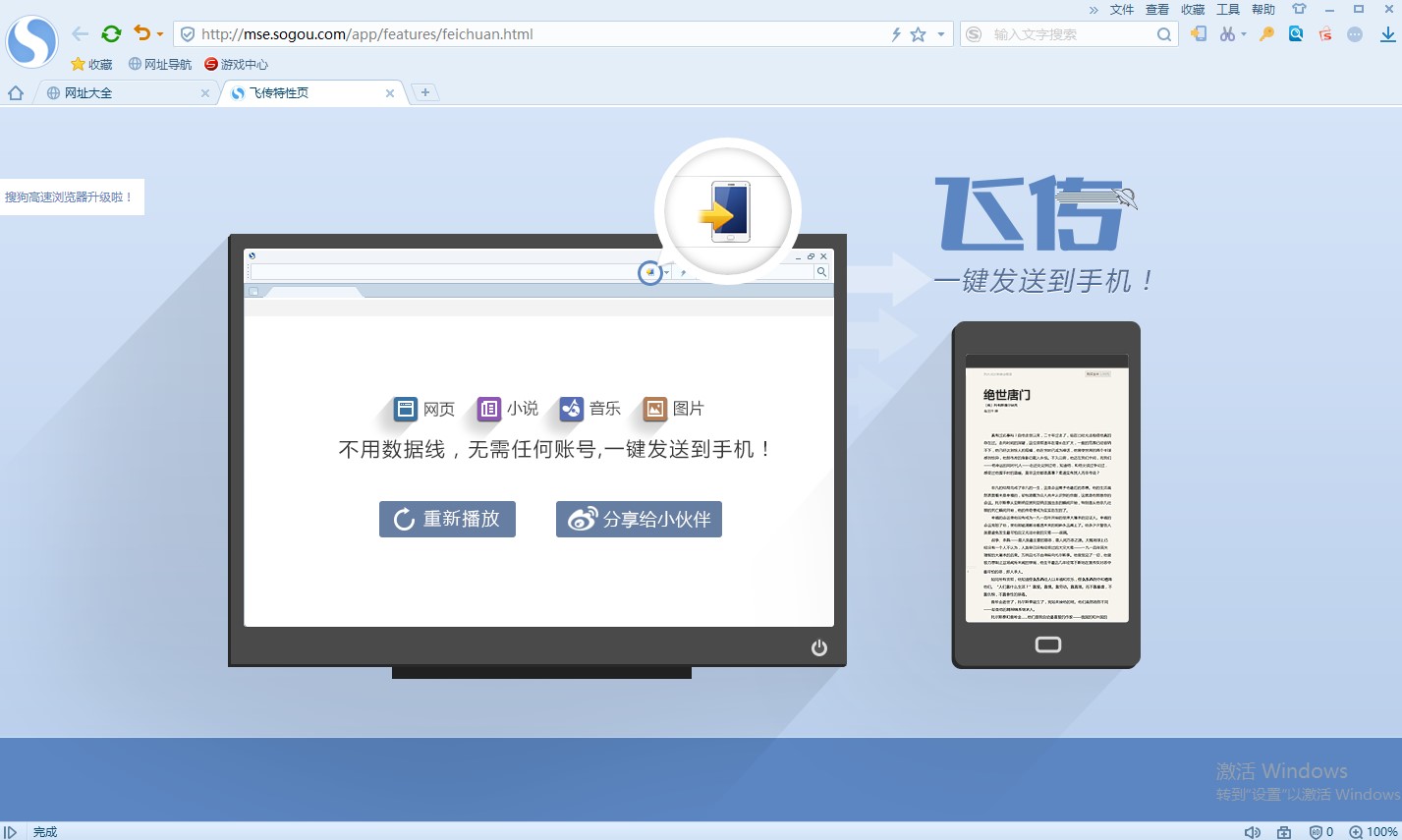Click the 重新播放 replay button
This screenshot has height=840, width=1402.
(x=447, y=519)
